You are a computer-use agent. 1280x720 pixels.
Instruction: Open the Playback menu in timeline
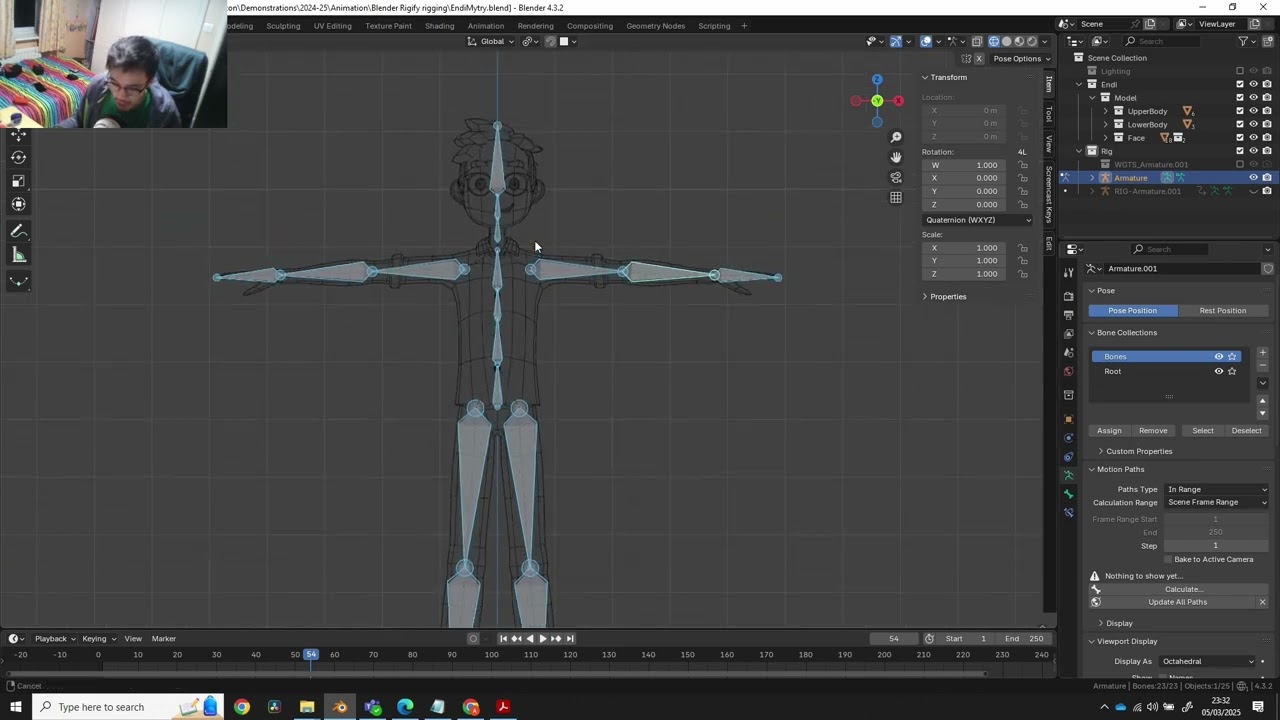[55, 639]
